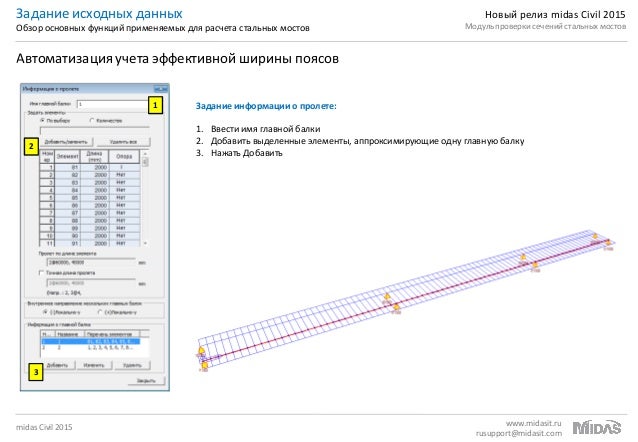
Task: Select highlighted girder row listing elements 81, 82
Action: 91,341
